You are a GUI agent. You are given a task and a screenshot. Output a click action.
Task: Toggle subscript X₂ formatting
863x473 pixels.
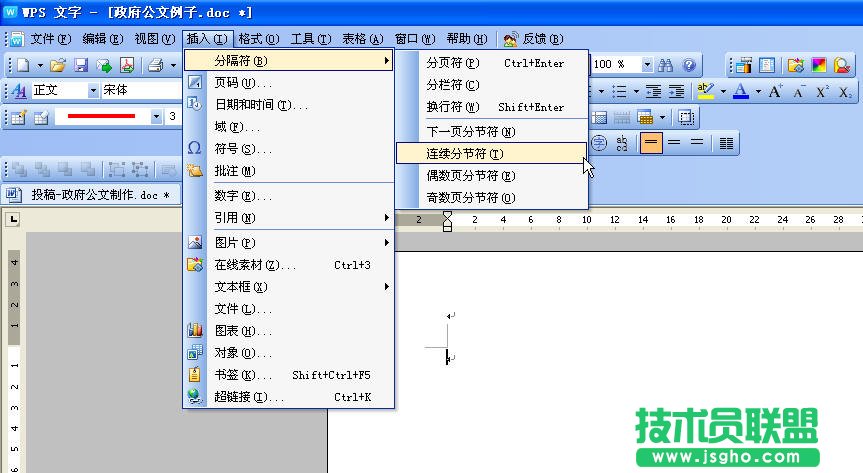[845, 91]
